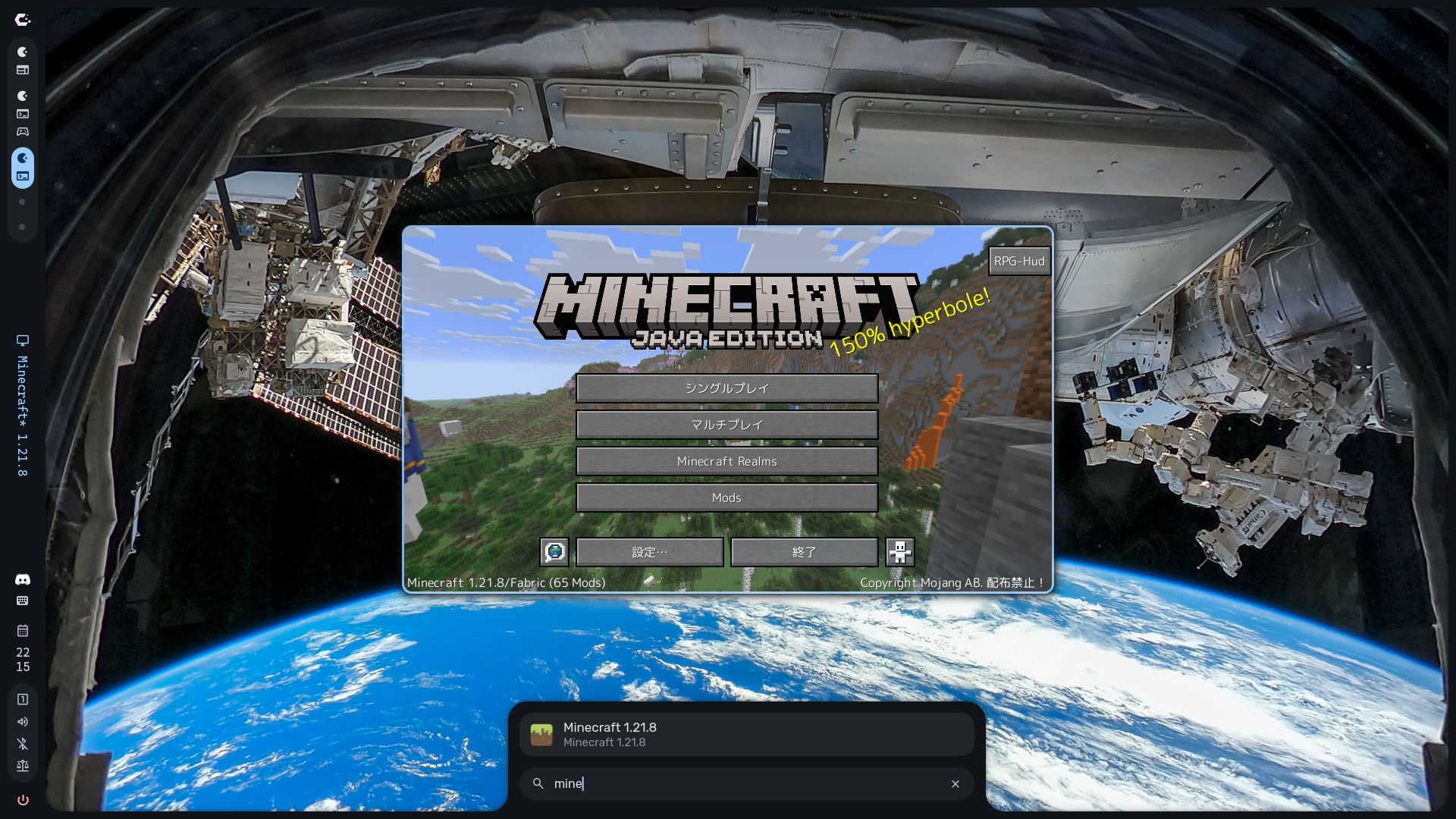The width and height of the screenshot is (1456, 819).
Task: Open the シングルプレイ menu entry
Action: click(x=726, y=388)
